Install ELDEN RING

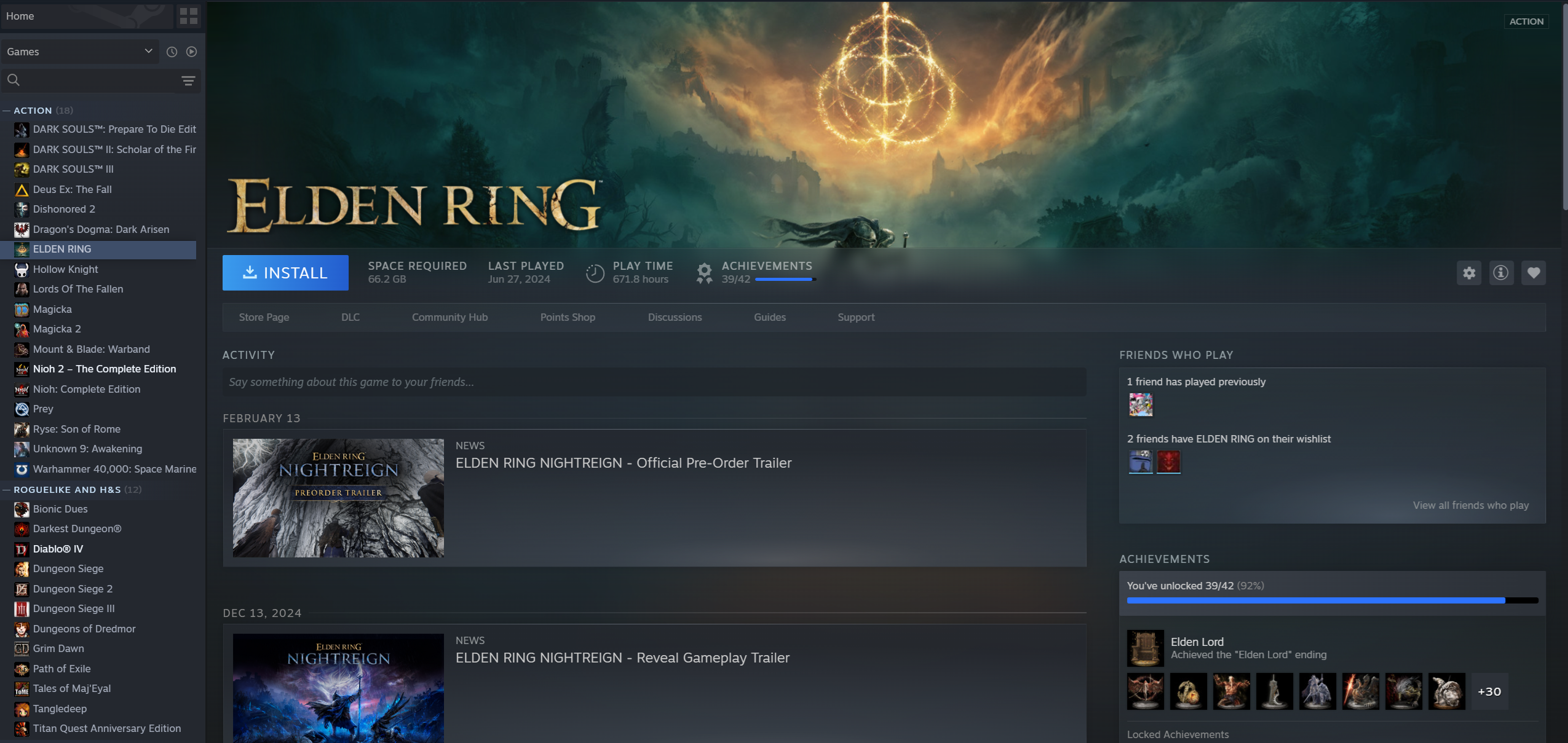coord(285,273)
